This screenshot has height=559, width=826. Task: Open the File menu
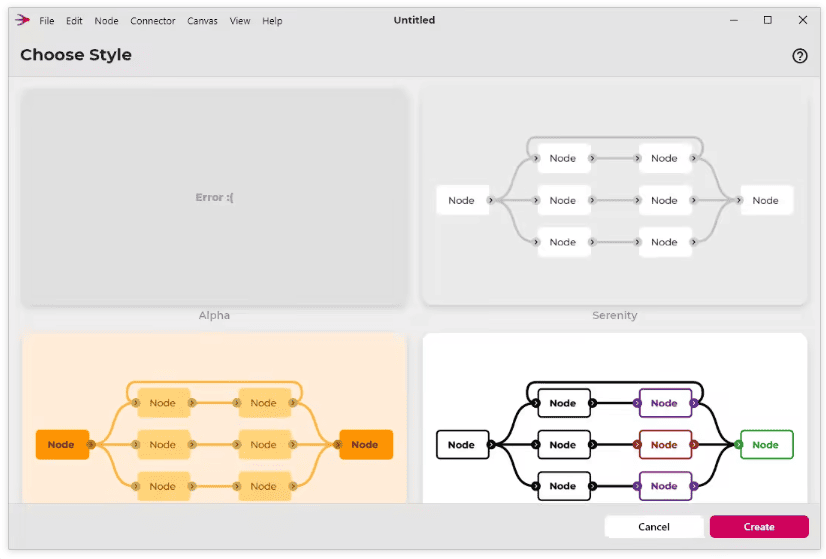46,21
